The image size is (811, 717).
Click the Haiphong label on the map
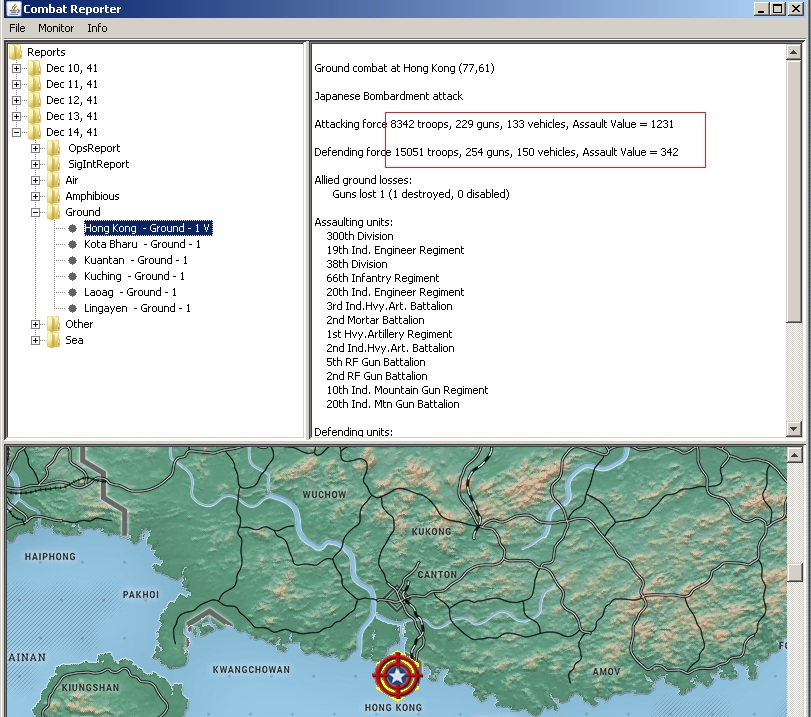(50, 557)
